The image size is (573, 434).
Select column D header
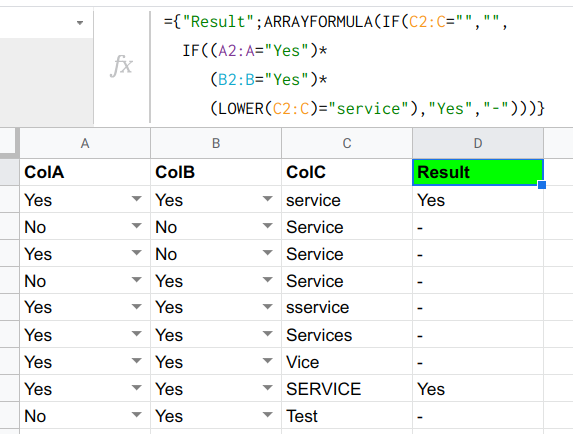coord(478,143)
